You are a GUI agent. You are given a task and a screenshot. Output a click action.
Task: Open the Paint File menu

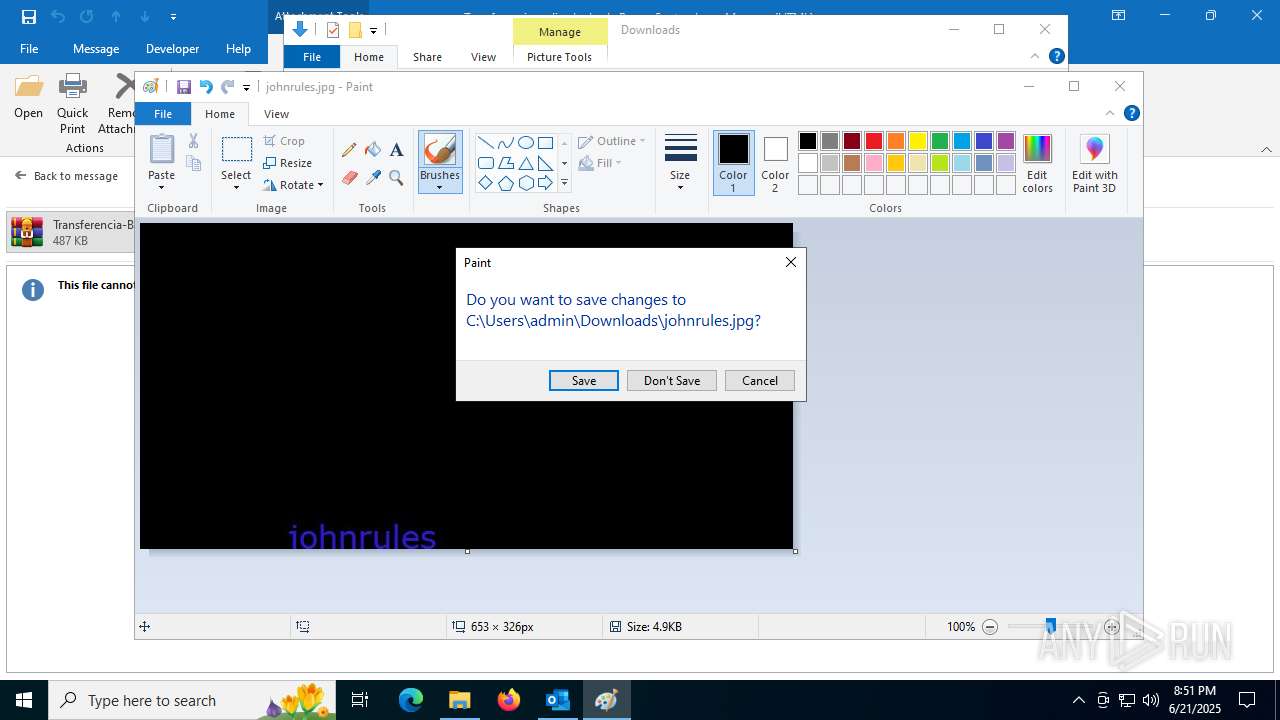(163, 114)
